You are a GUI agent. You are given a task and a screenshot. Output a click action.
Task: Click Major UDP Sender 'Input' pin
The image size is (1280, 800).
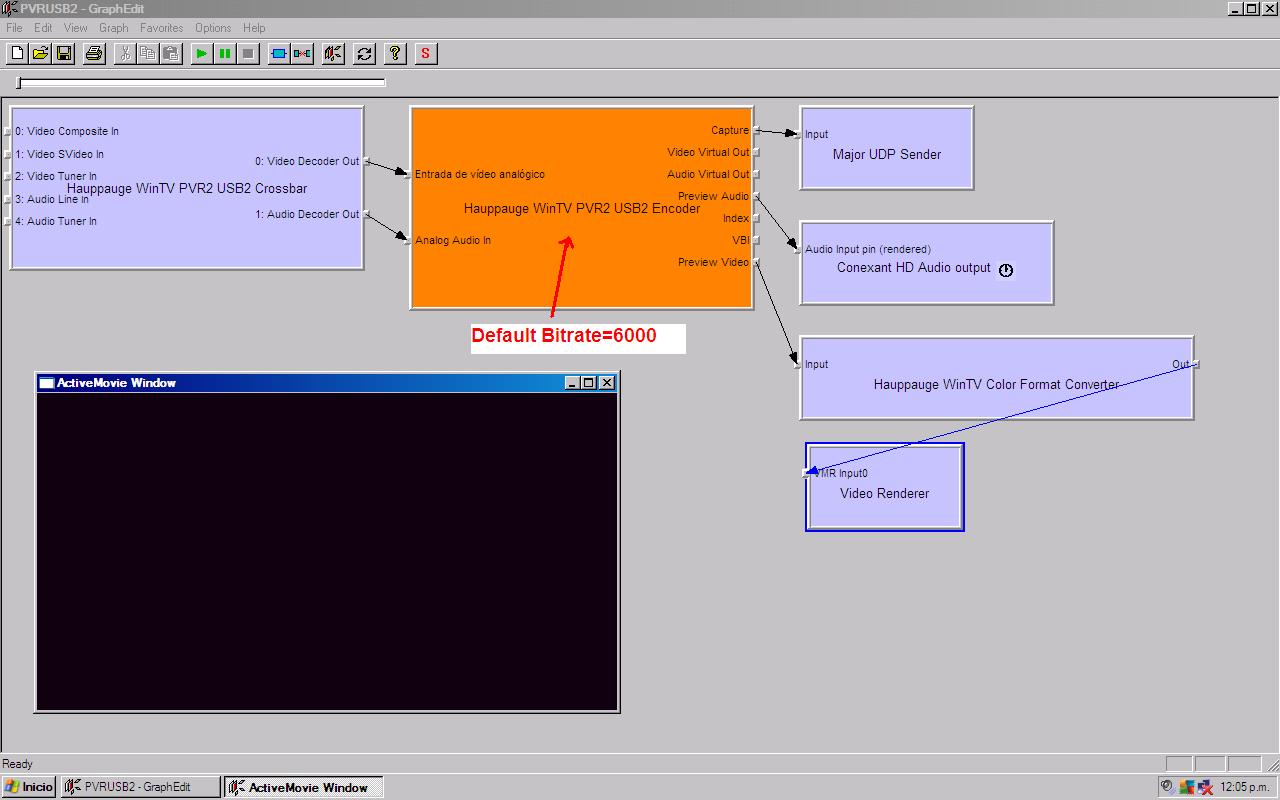coord(797,134)
